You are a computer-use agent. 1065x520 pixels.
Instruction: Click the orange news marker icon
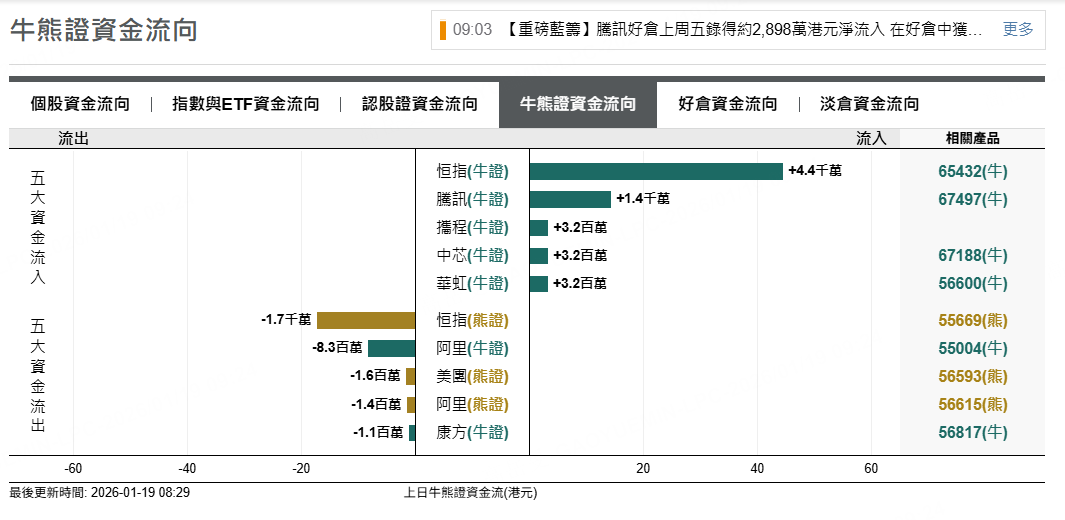443,30
